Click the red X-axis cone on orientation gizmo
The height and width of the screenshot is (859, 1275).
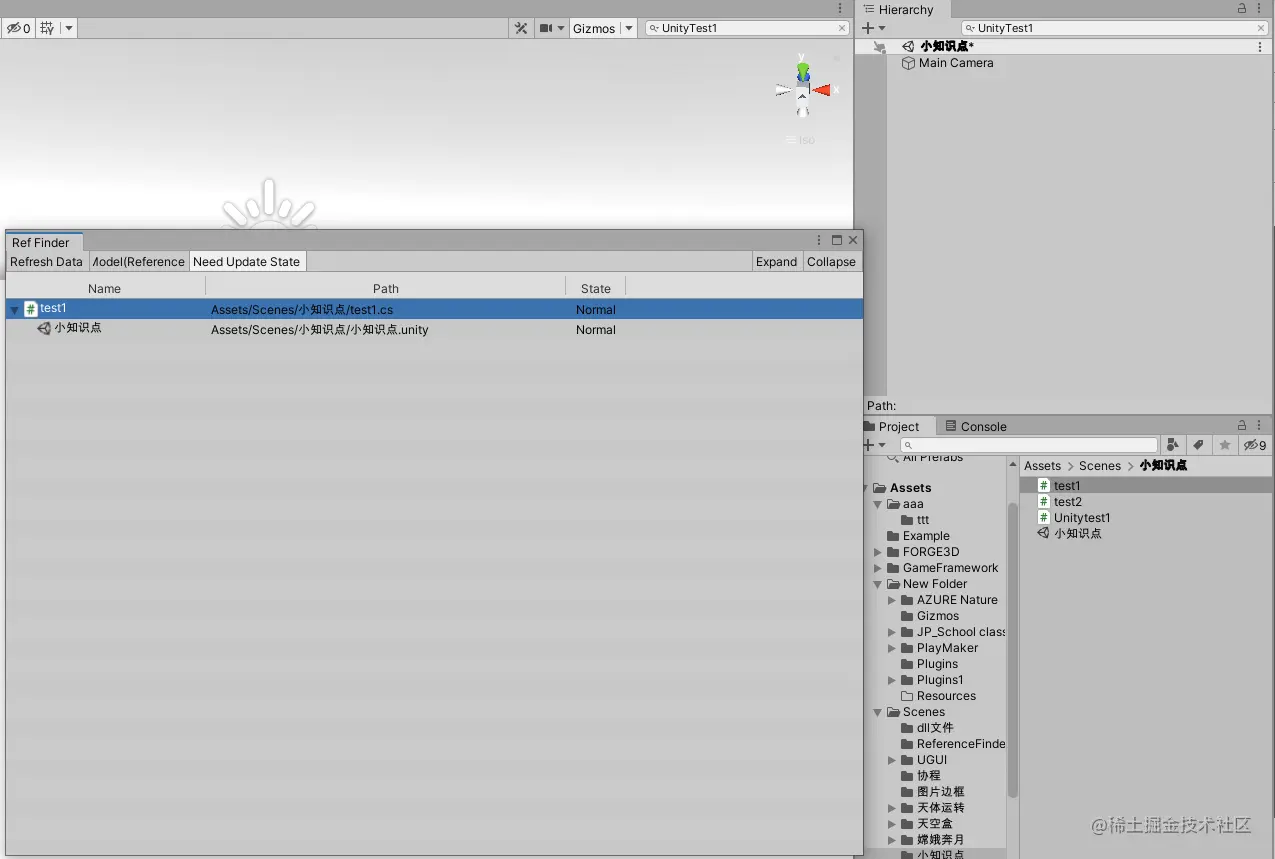coord(822,90)
